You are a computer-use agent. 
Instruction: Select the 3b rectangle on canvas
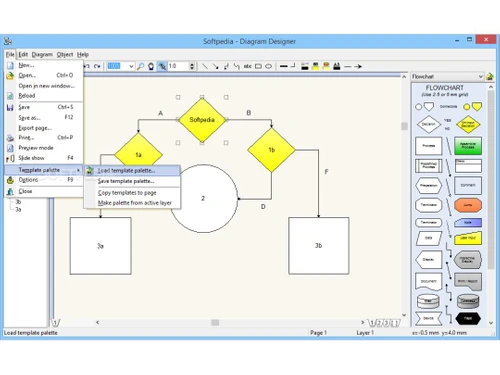(319, 246)
